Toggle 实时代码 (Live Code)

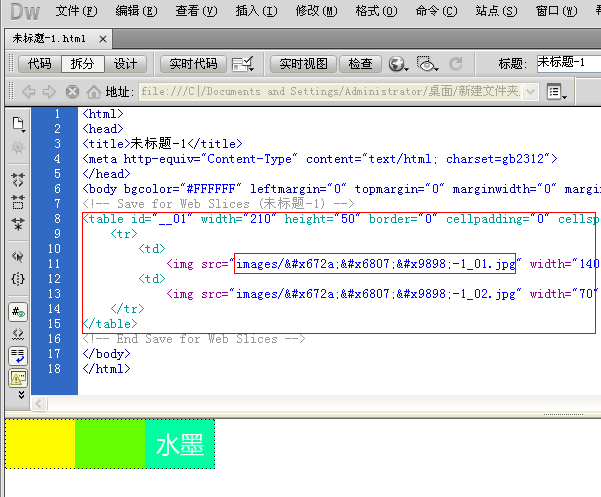tap(193, 64)
